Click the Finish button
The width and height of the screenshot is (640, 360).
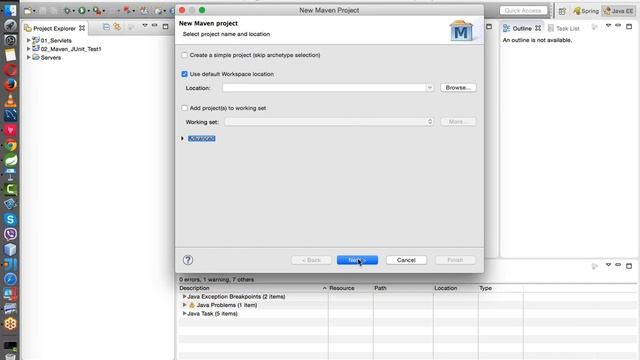pyautogui.click(x=455, y=260)
